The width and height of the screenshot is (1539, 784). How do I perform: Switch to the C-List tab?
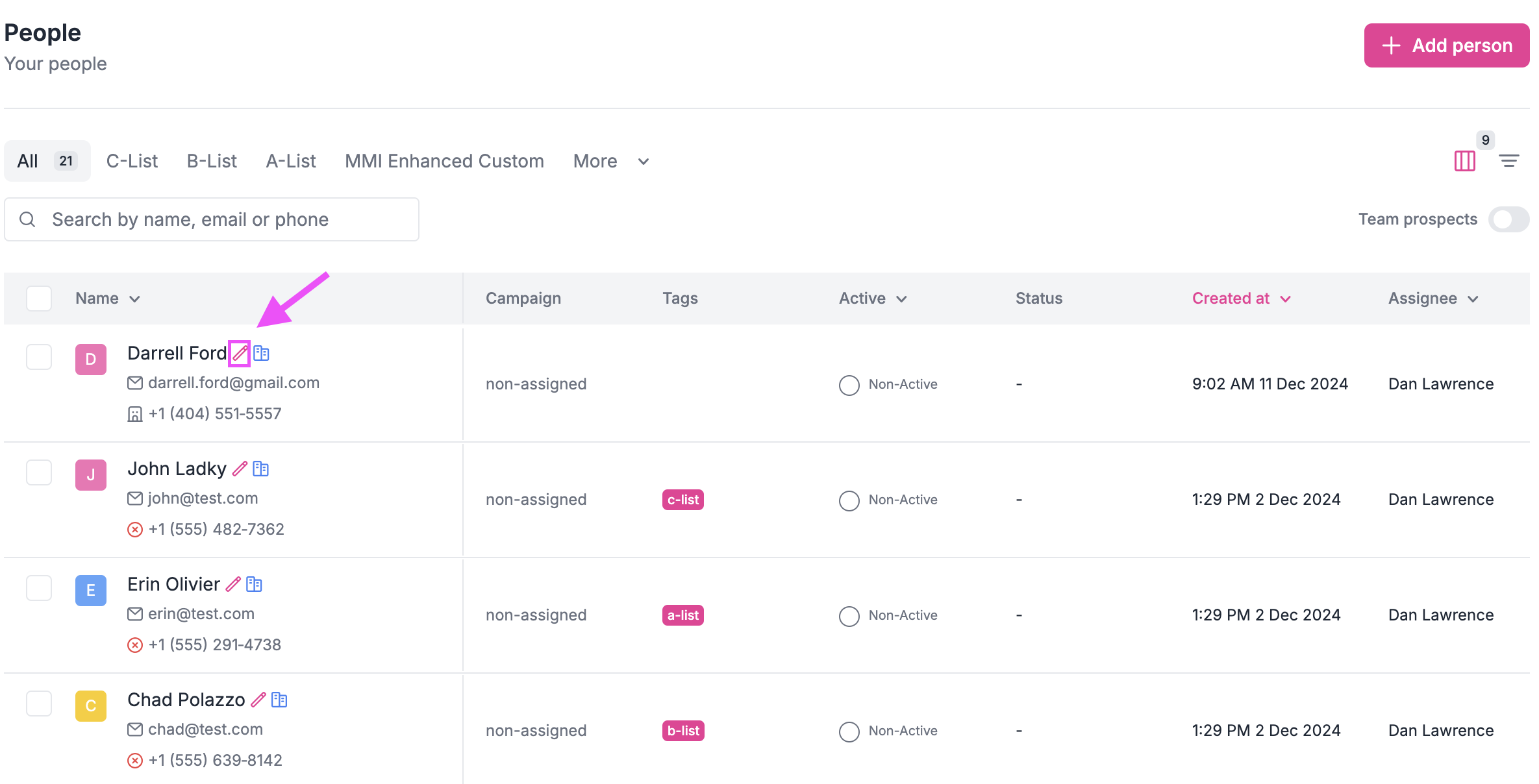(132, 161)
